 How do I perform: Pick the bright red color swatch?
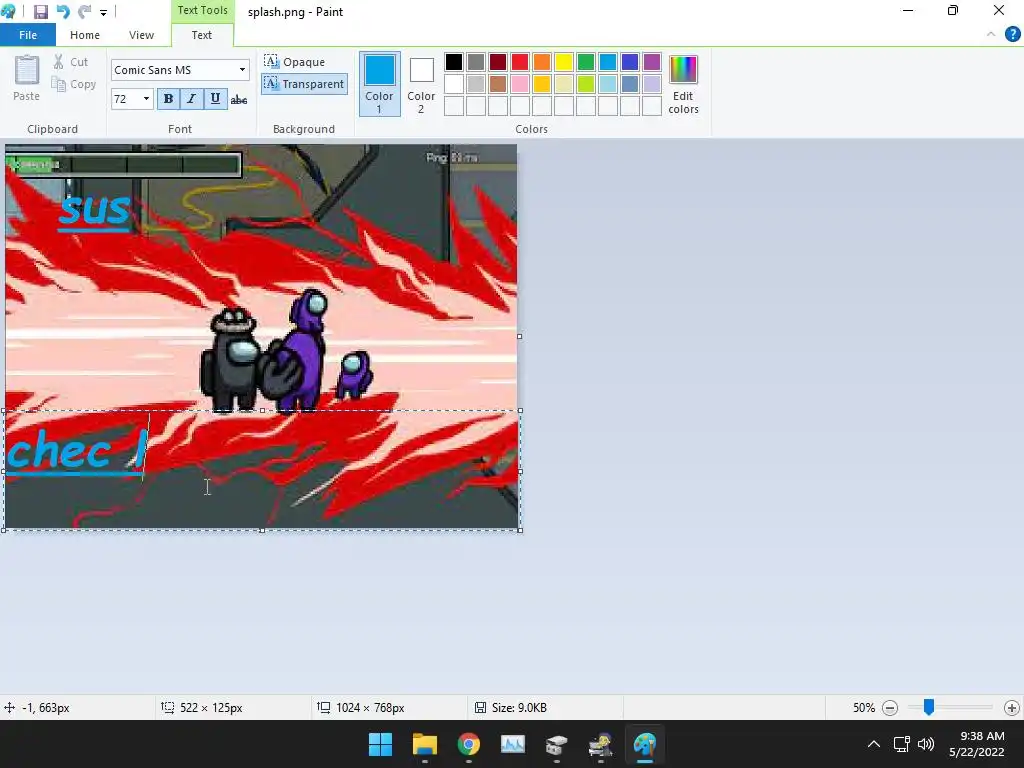pos(520,62)
